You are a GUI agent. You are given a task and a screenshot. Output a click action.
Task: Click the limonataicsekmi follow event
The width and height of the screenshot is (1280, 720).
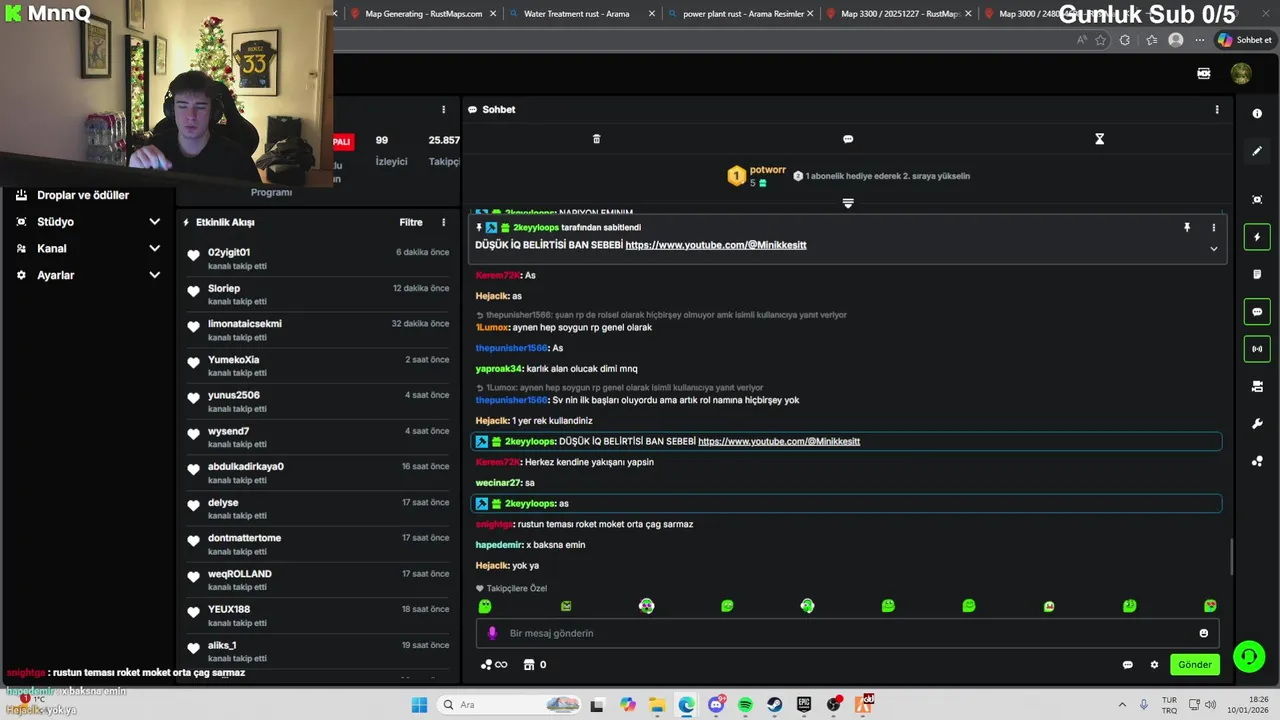point(318,330)
